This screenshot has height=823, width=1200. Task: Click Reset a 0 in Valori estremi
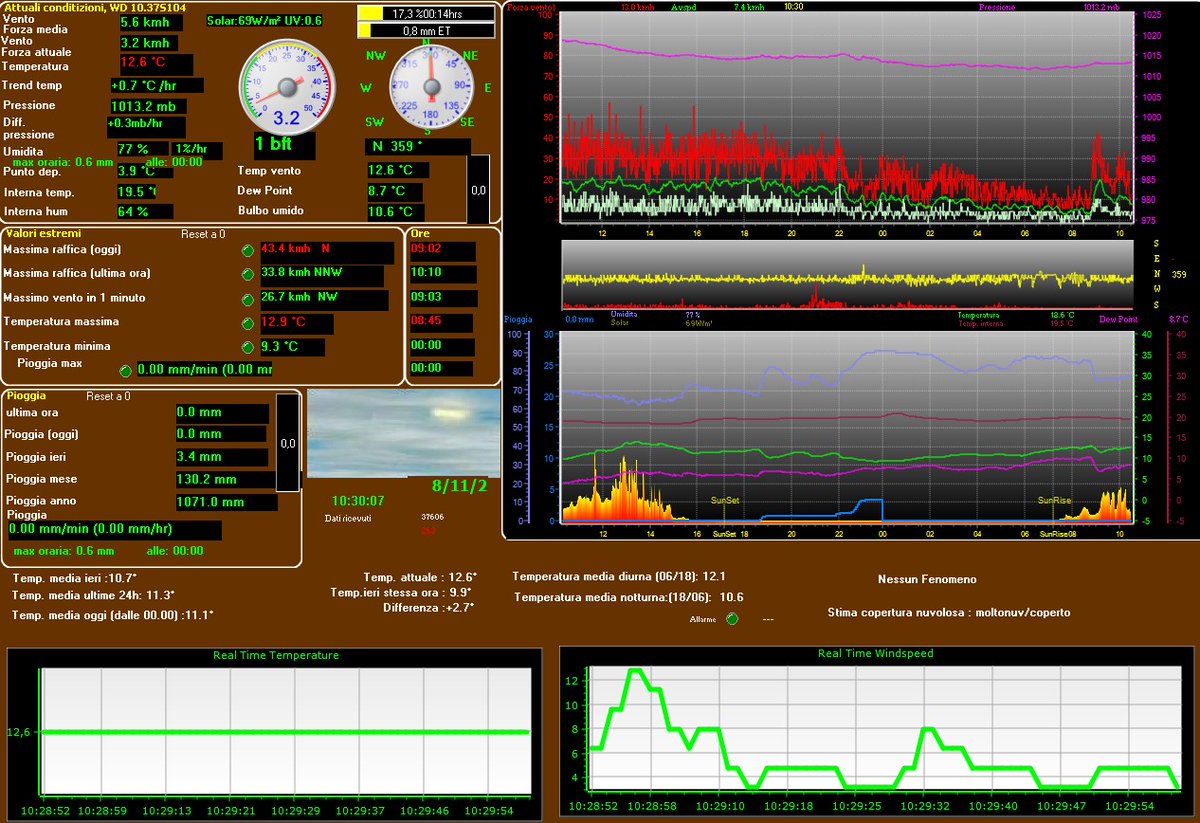click(x=203, y=234)
